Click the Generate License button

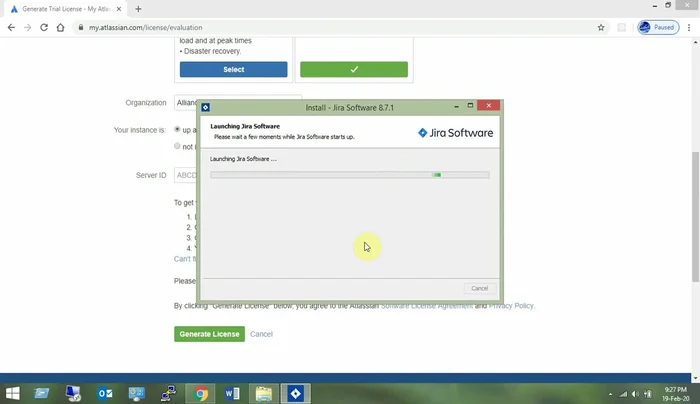pos(209,334)
